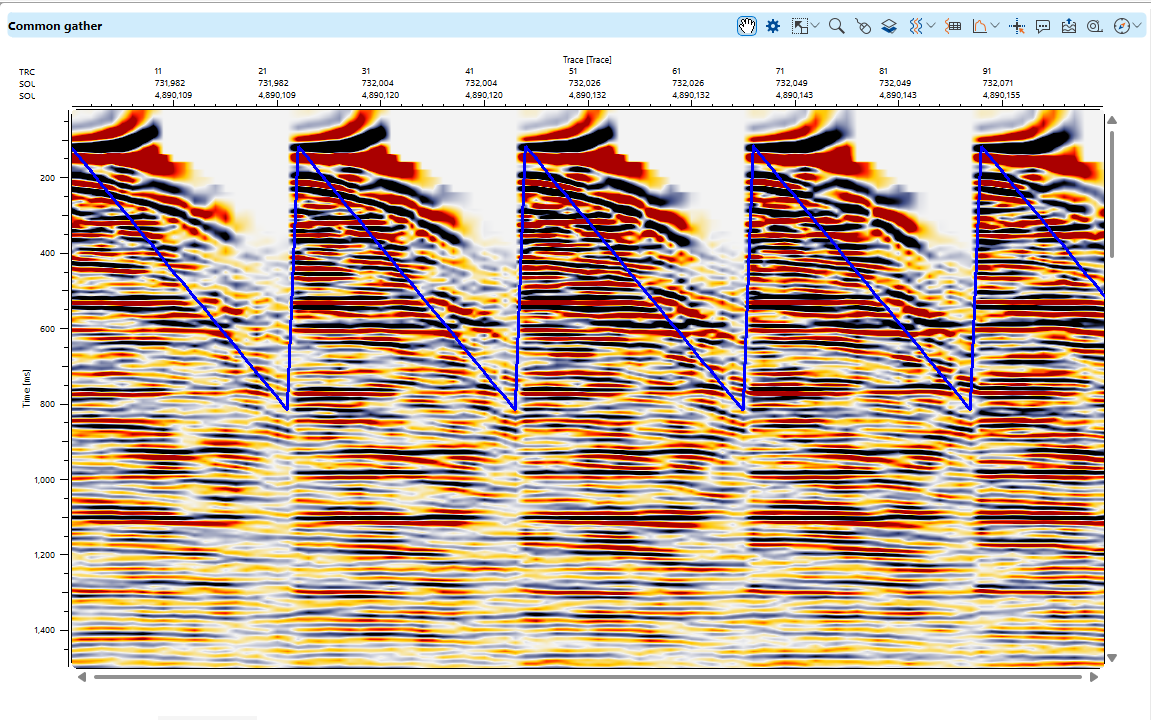Image resolution: width=1151 pixels, height=720 pixels.
Task: Click the compass orientation icon
Action: [x=1121, y=26]
